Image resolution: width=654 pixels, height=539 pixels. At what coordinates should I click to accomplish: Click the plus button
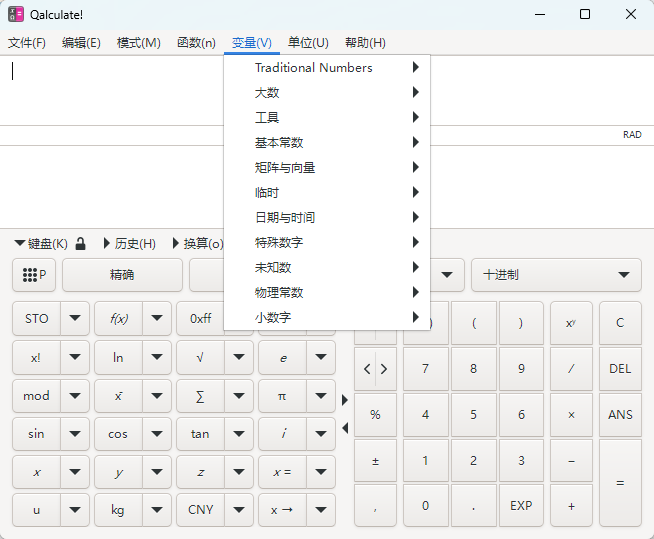click(x=571, y=506)
